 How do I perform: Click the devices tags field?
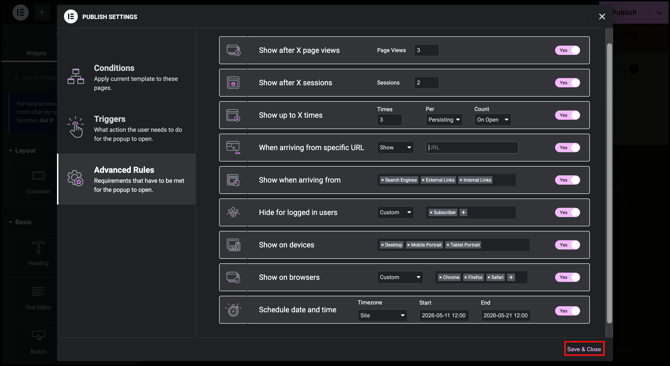tap(453, 245)
